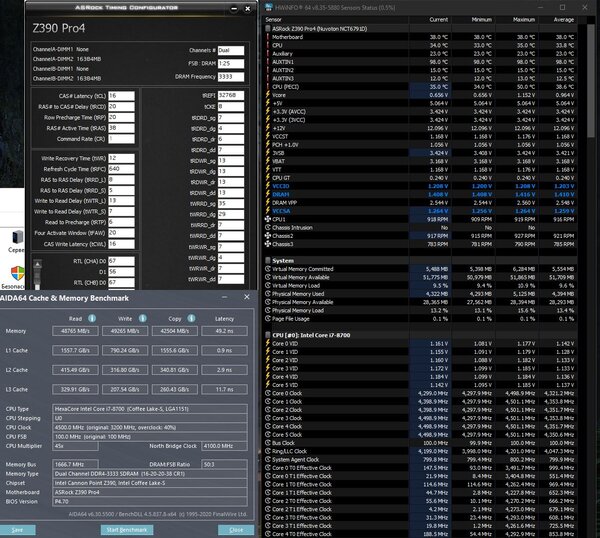Select the Vcore sensor row

421,95
